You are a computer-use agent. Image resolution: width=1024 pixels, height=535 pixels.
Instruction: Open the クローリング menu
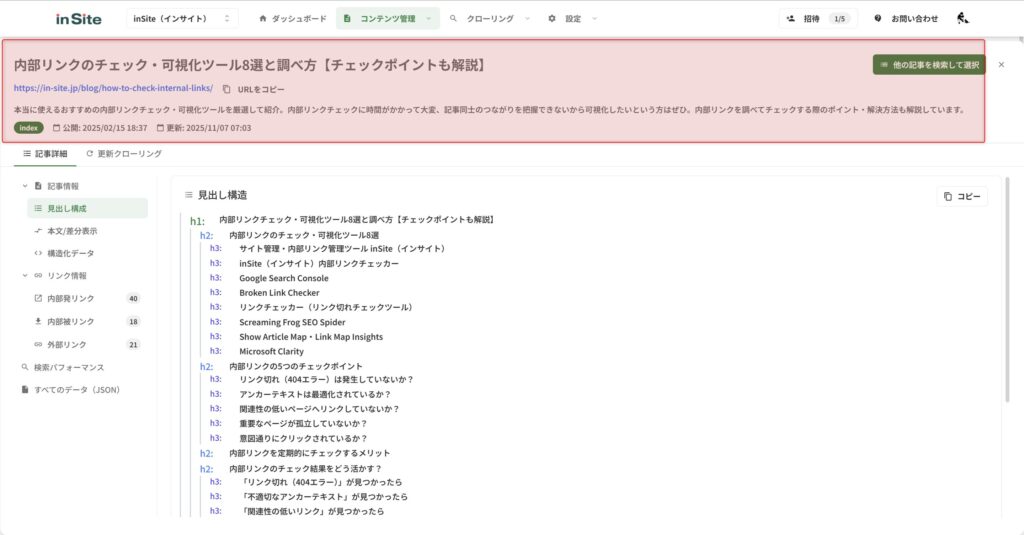point(489,18)
